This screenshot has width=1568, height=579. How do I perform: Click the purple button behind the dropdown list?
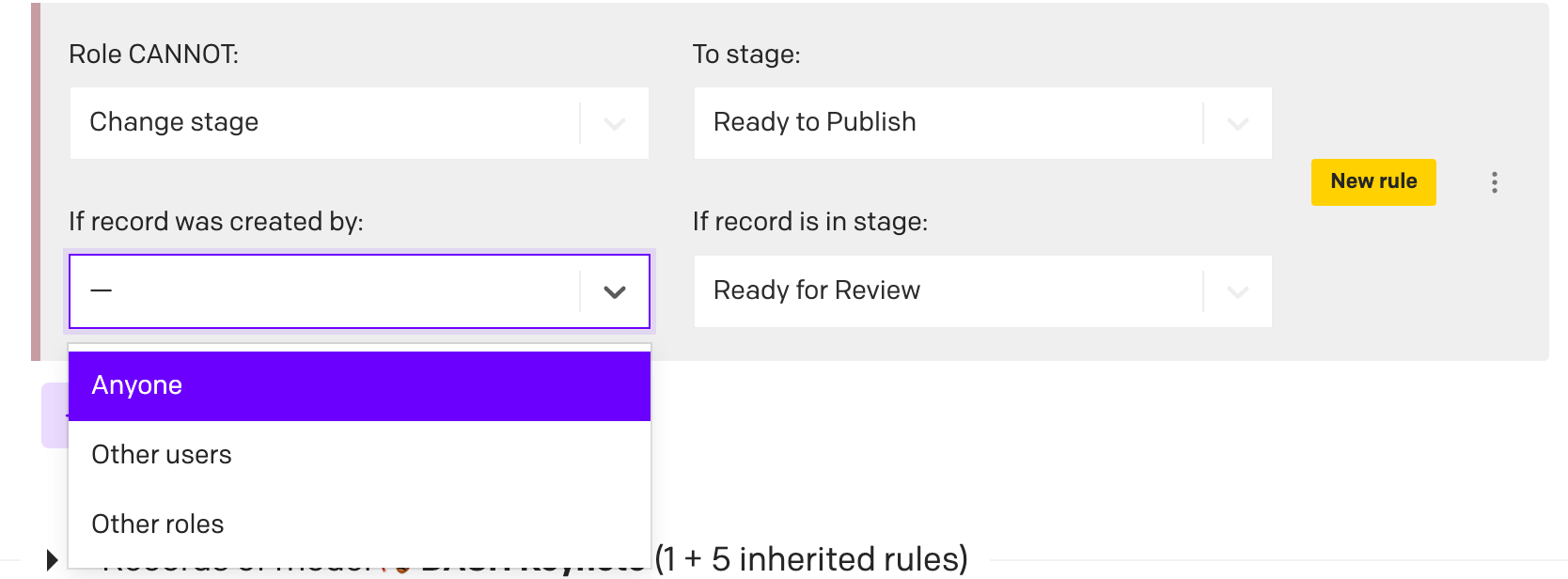click(x=54, y=415)
